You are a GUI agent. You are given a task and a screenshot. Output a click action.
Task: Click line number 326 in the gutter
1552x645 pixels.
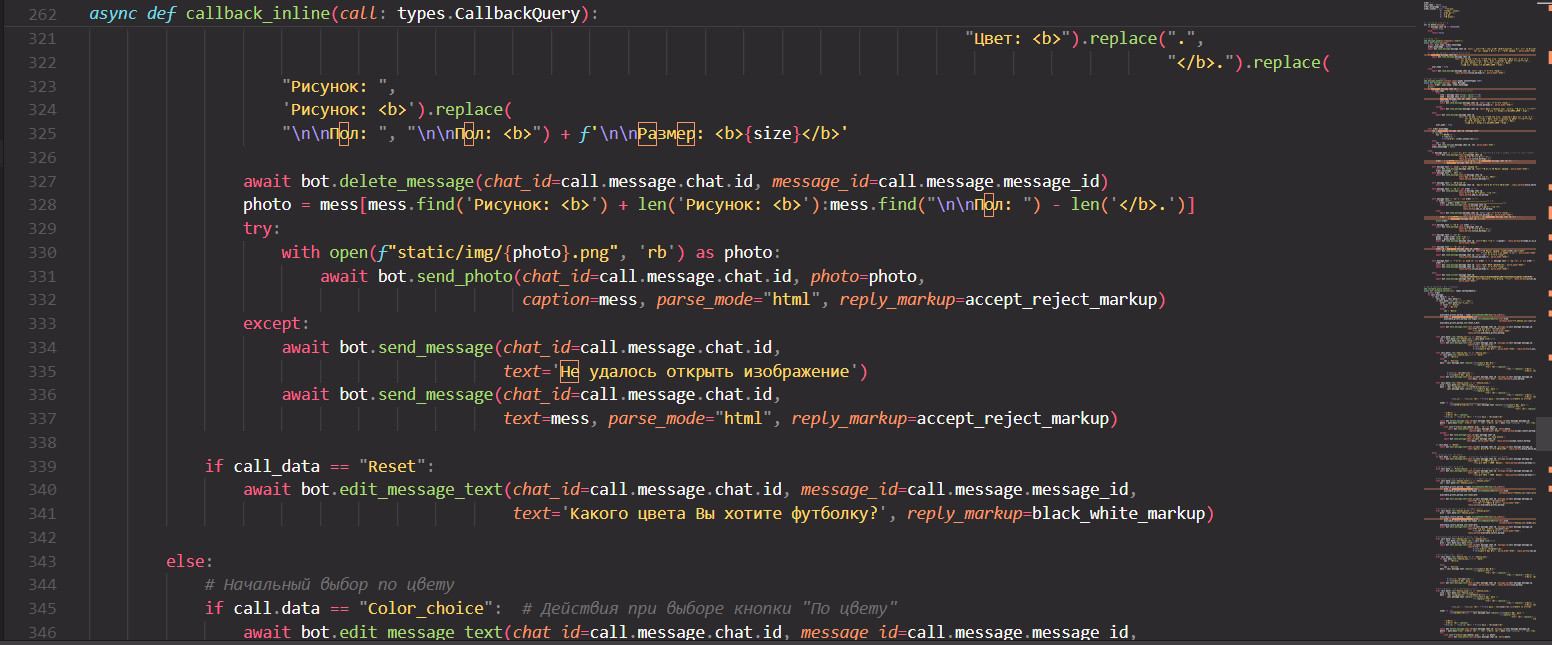(44, 158)
